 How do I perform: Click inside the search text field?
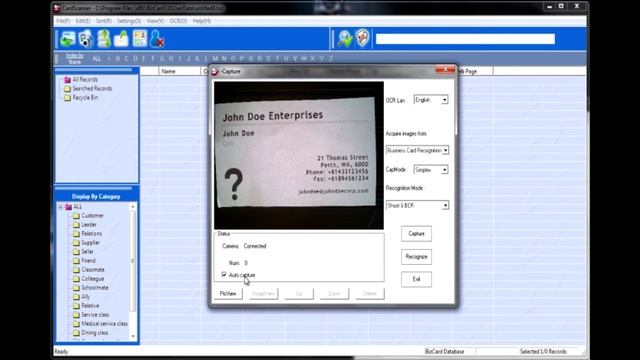click(465, 39)
